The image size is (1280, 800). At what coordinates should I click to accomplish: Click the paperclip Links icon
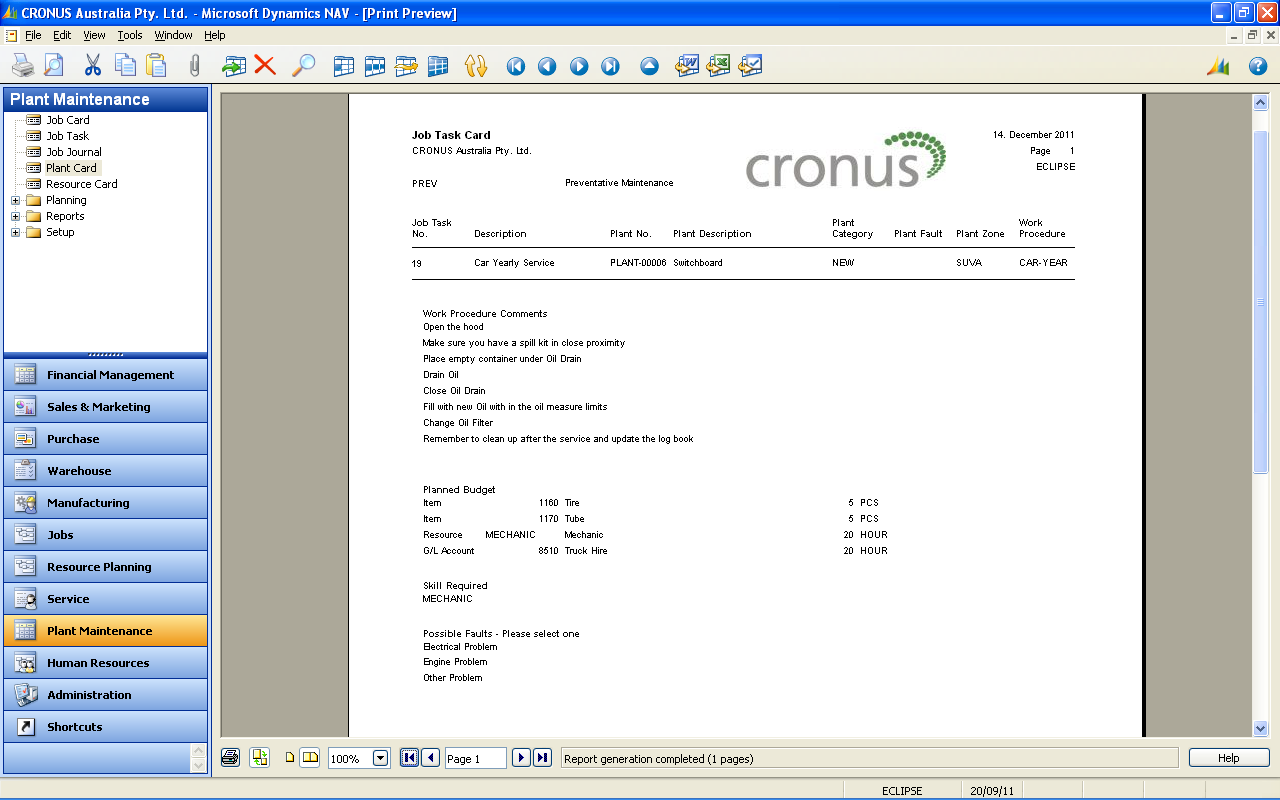(195, 66)
